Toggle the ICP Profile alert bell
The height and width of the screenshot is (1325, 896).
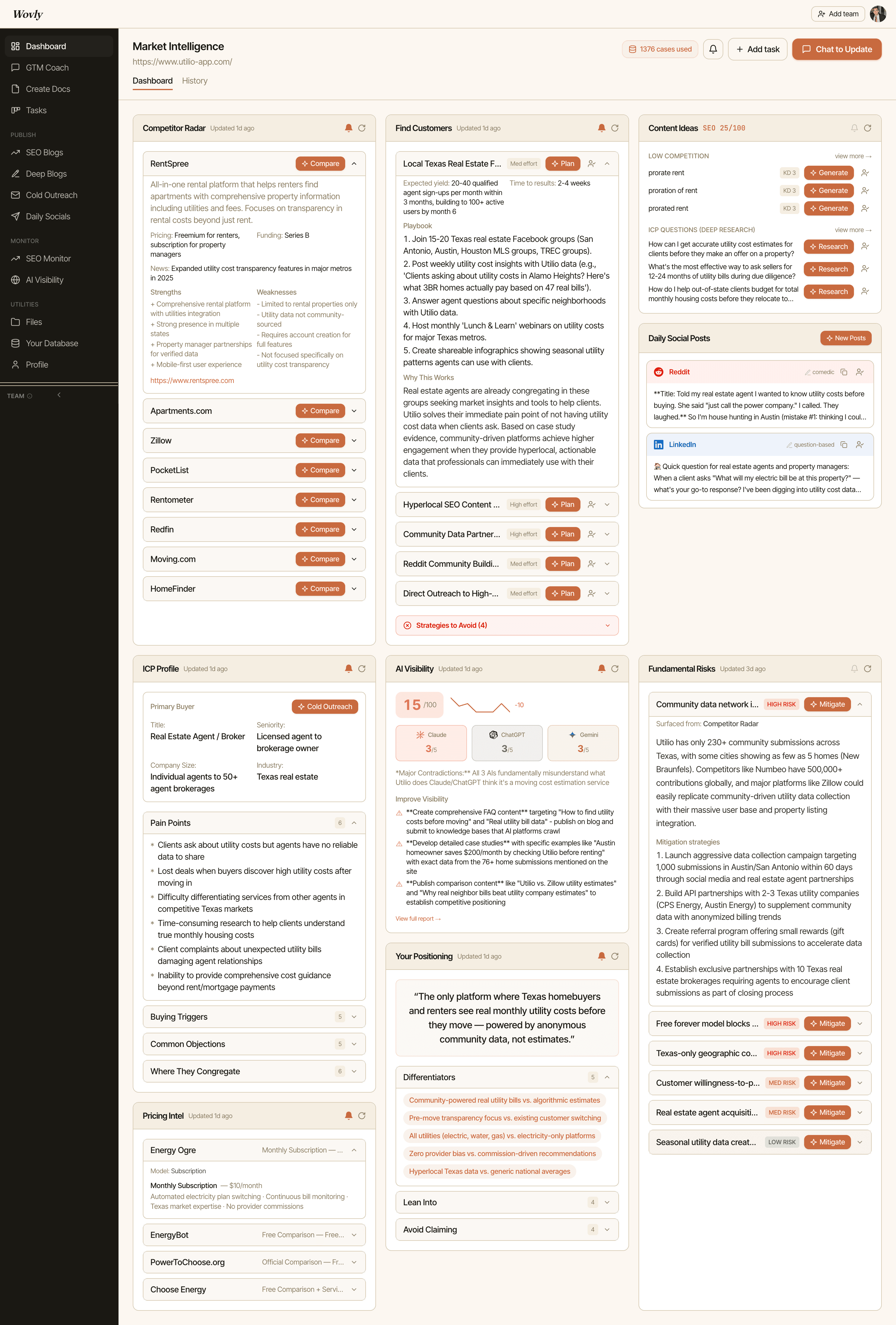(x=348, y=669)
